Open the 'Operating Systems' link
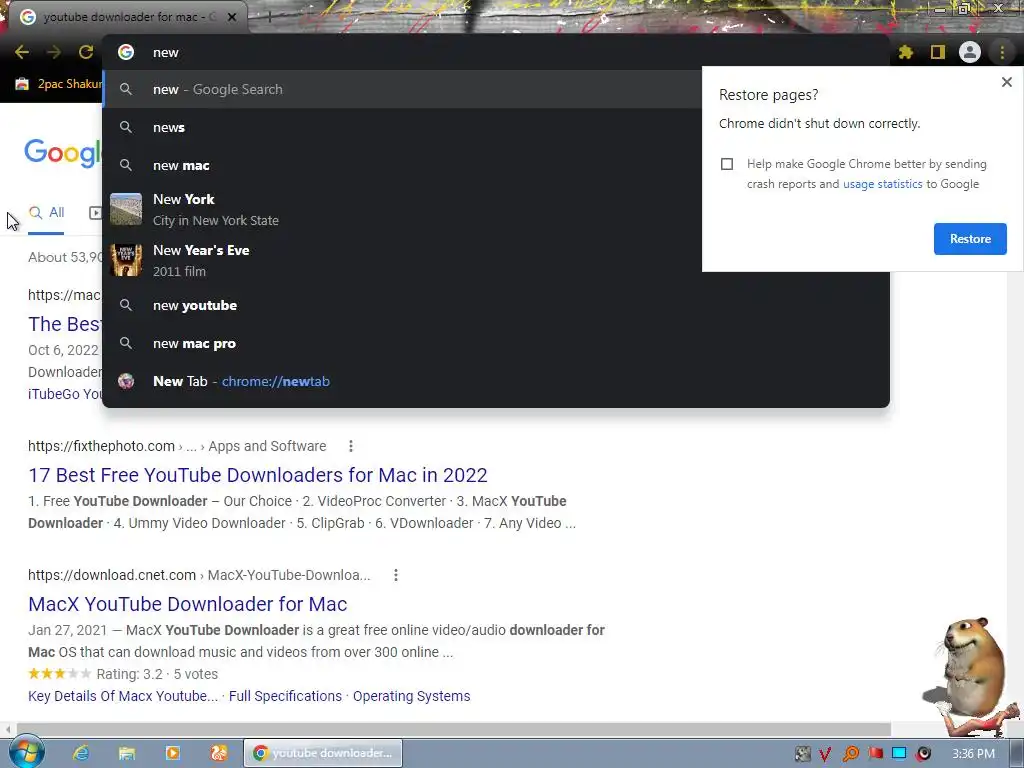 [x=411, y=696]
